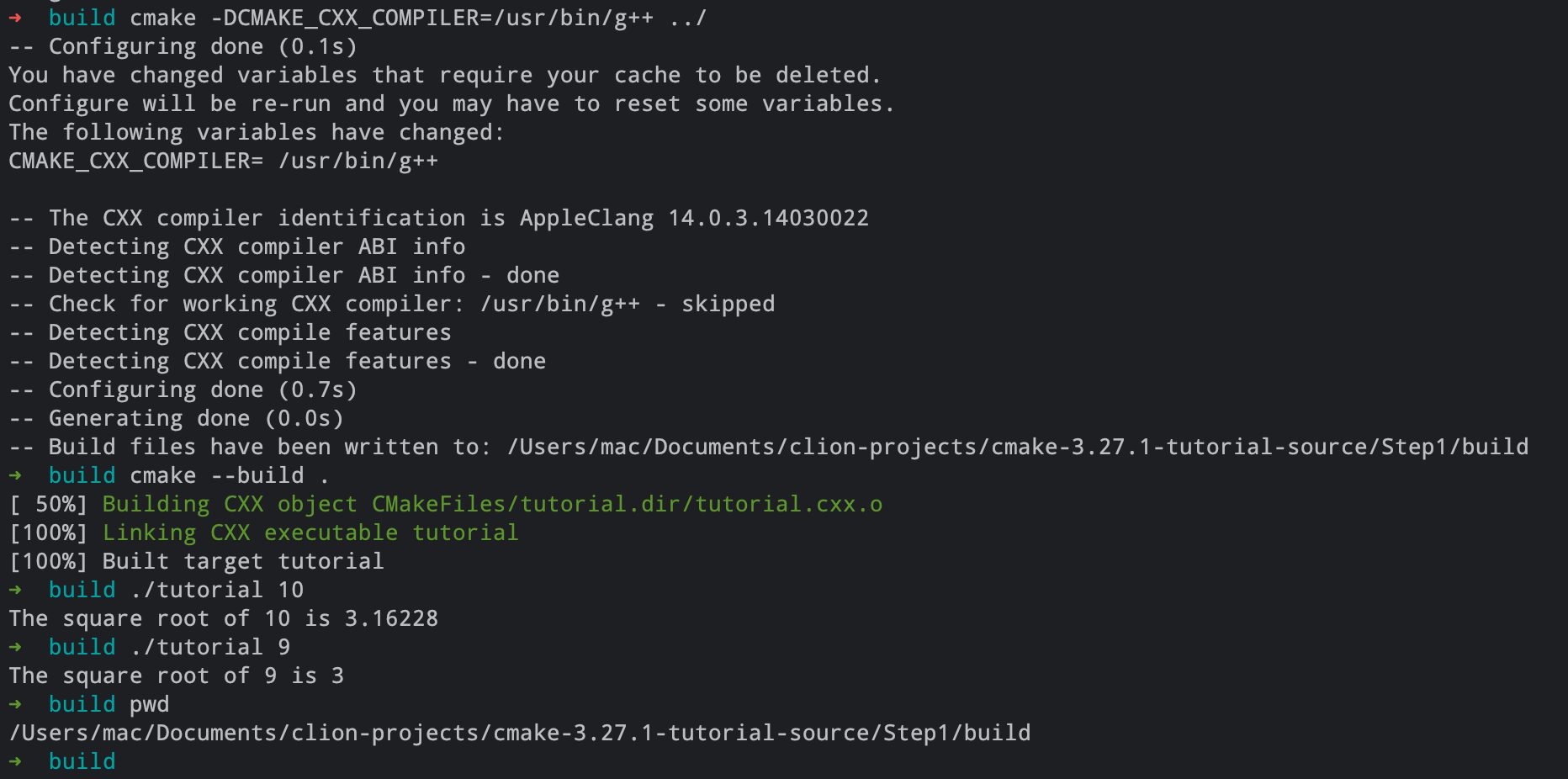Click the '/usr/bin/g++' path after 'CMAKE_CXX_COMPILER='

pos(358,161)
